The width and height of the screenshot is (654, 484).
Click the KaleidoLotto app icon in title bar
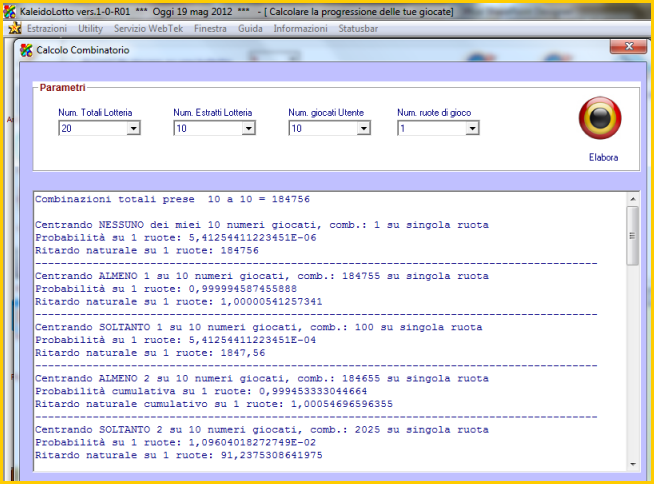[10, 11]
